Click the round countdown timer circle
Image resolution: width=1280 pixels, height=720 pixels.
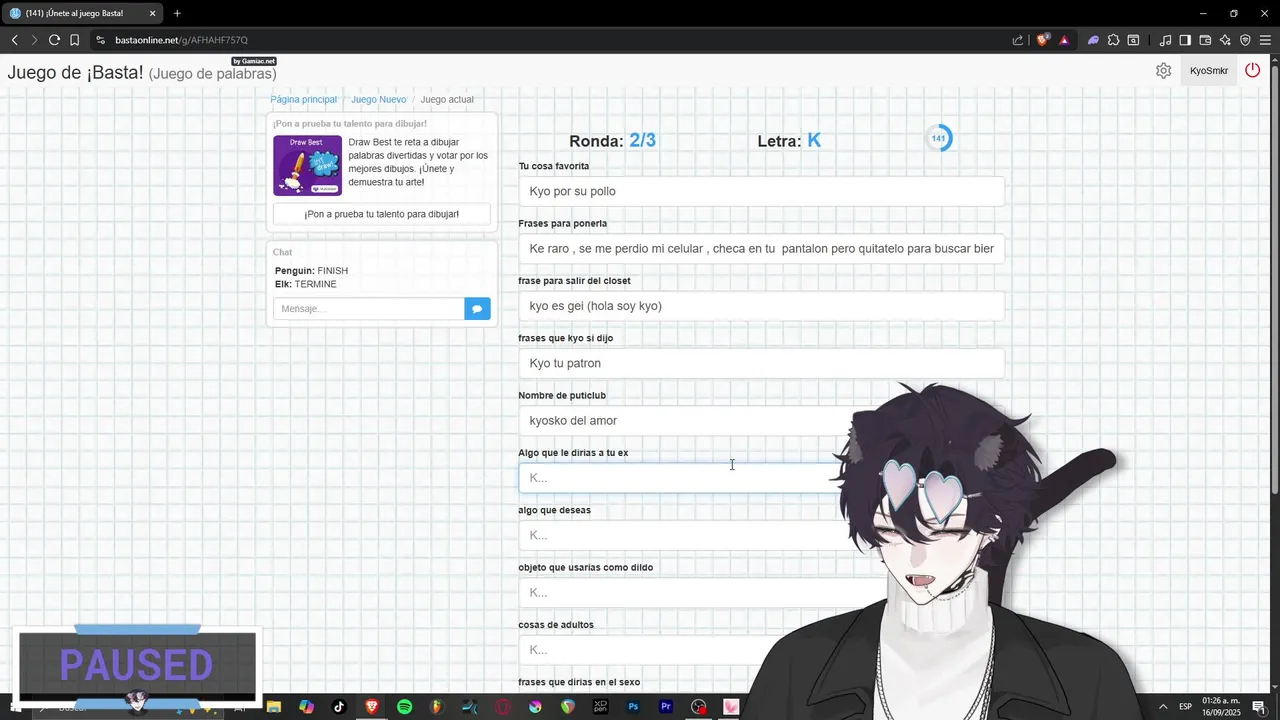click(x=938, y=139)
